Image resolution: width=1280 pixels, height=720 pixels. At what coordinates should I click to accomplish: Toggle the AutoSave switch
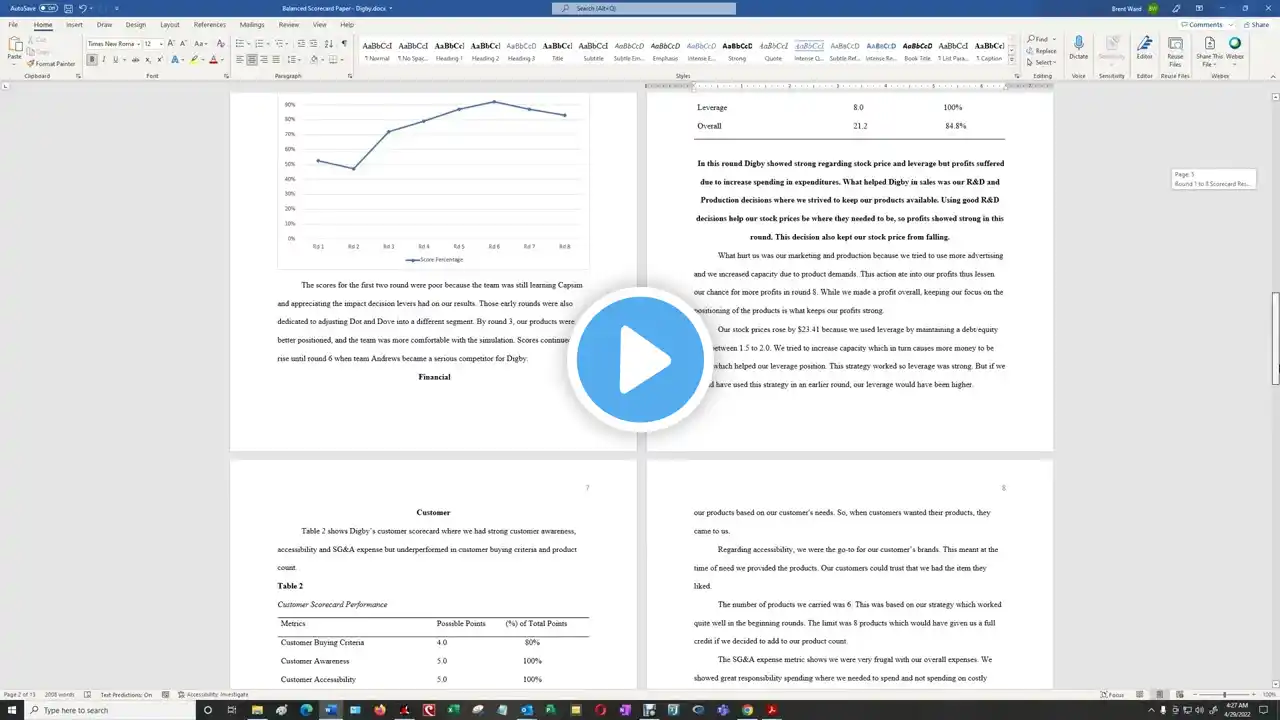tap(48, 8)
